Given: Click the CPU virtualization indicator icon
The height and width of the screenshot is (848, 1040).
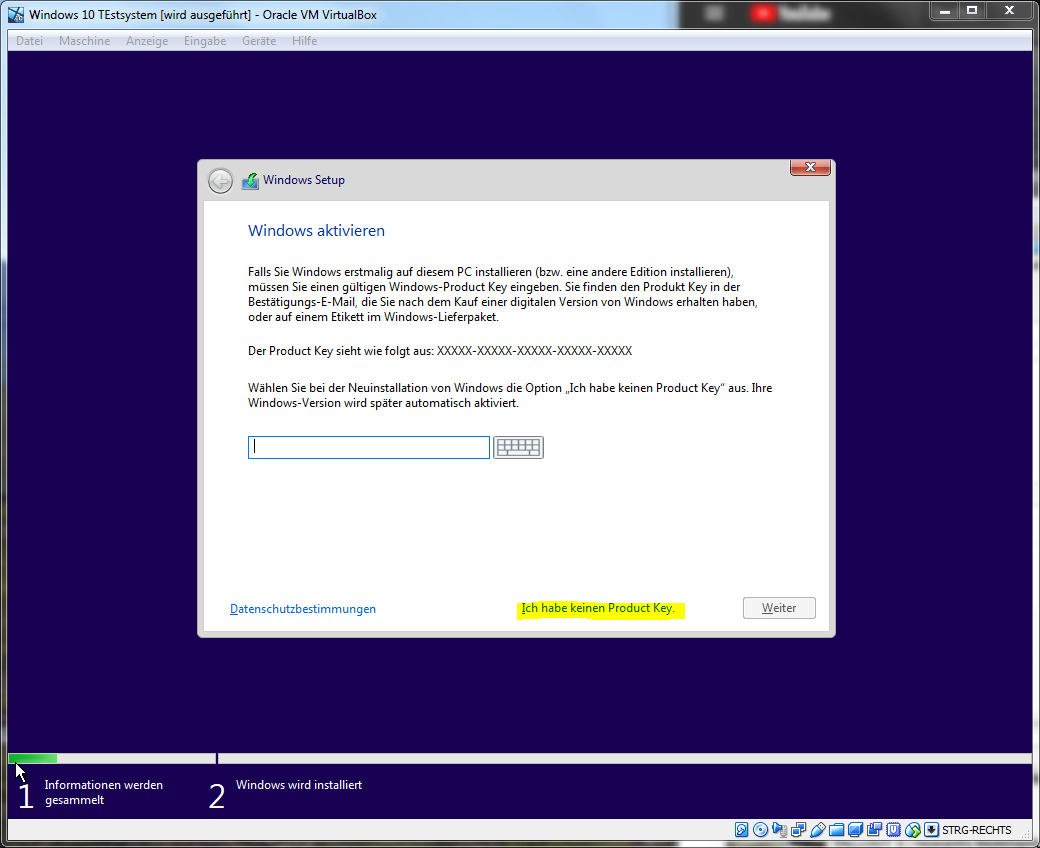Looking at the screenshot, I should [x=893, y=830].
